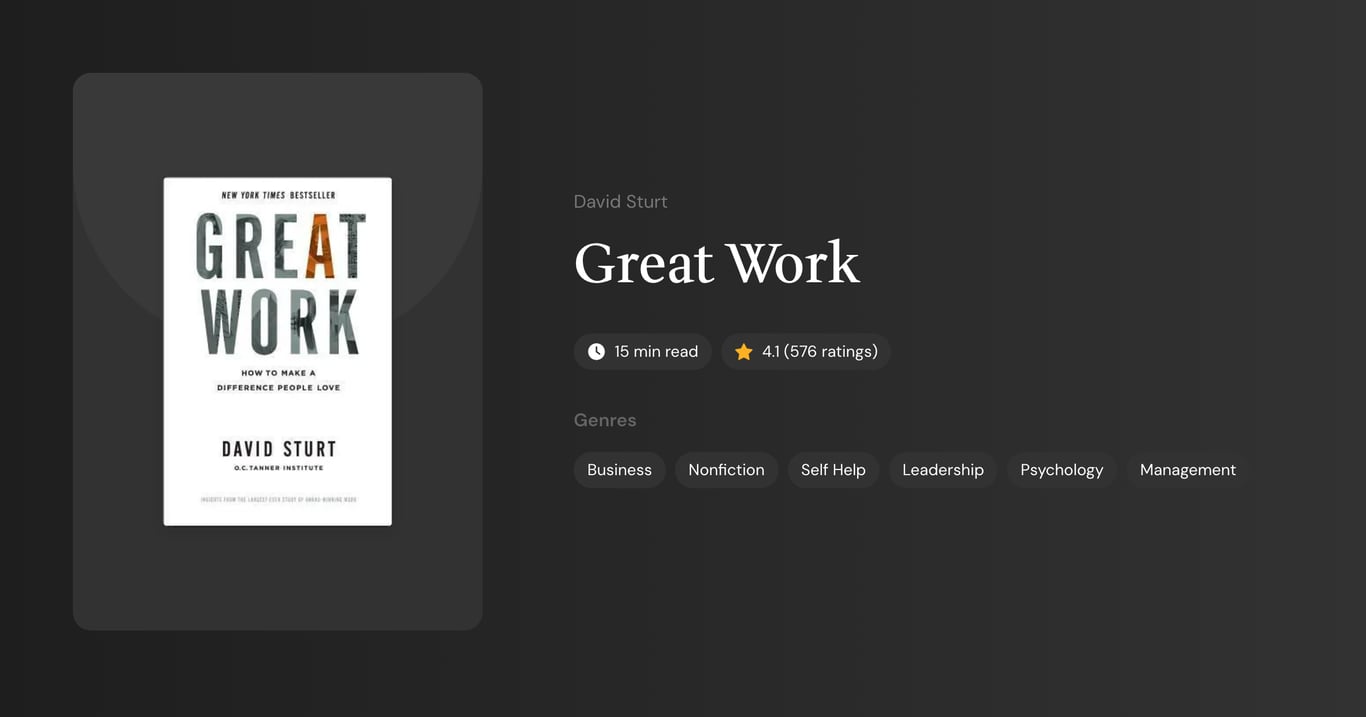Click the David Sturt name on book cover
The height and width of the screenshot is (717, 1366).
point(277,448)
